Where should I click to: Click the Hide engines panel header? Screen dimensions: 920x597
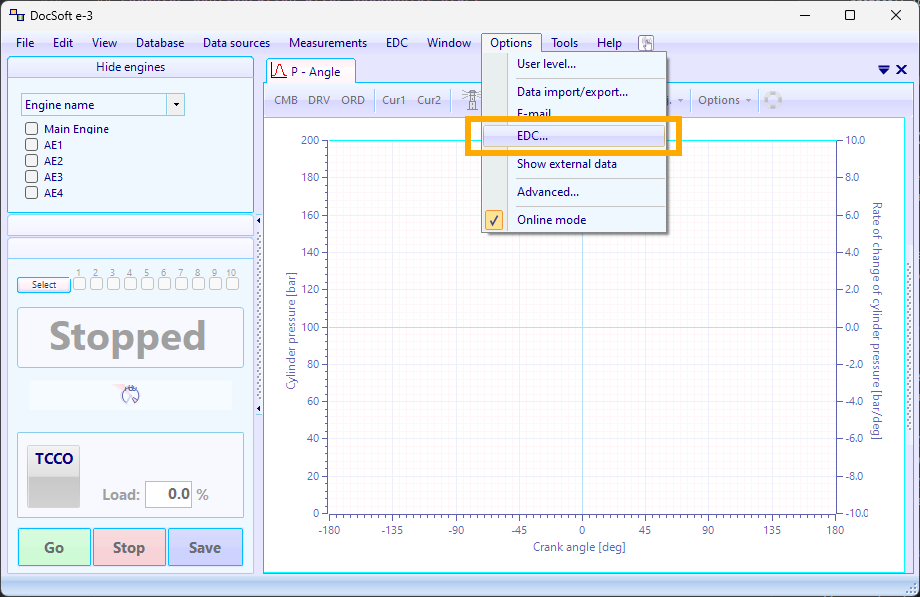tap(129, 67)
